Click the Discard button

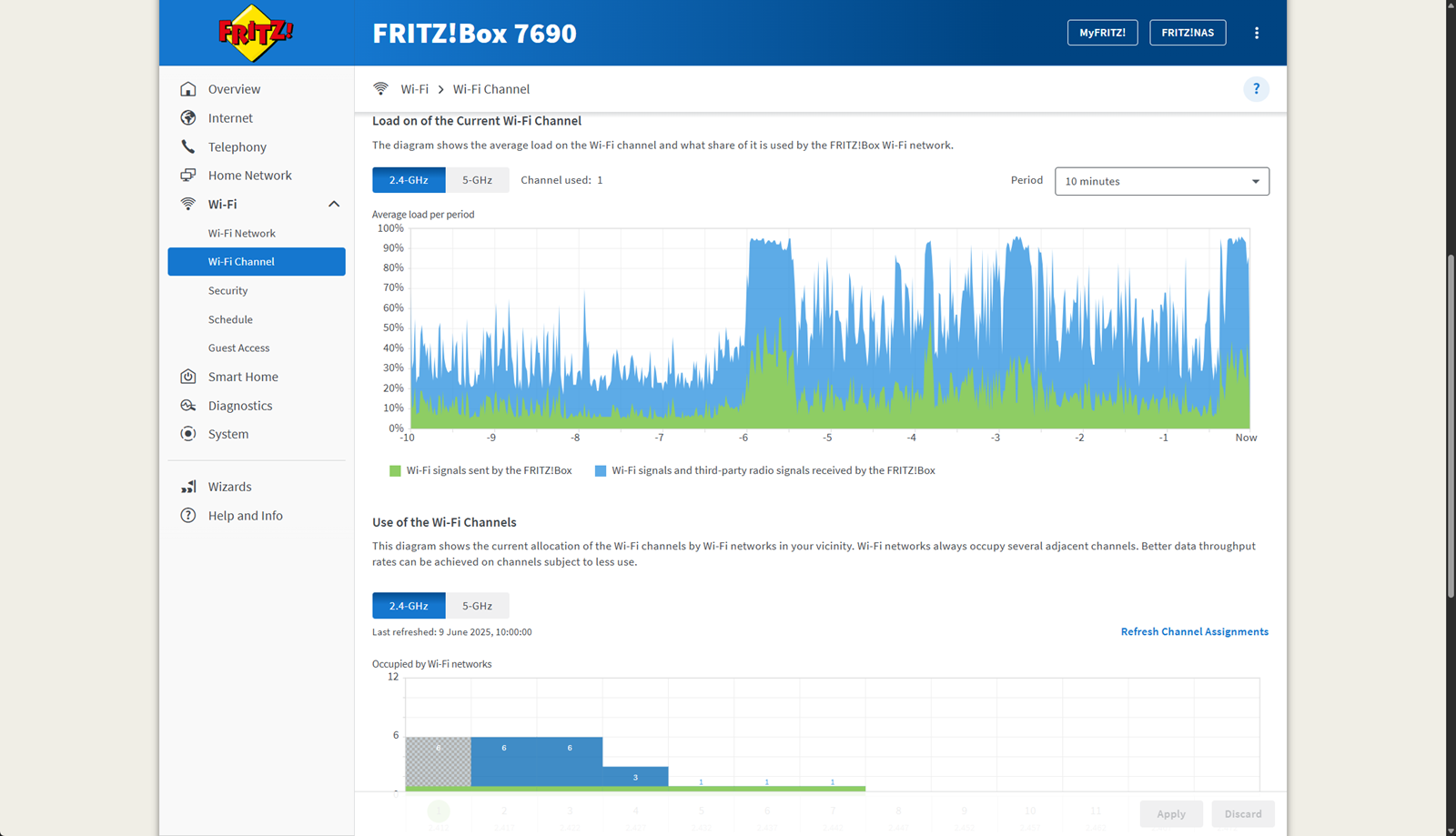point(1243,813)
